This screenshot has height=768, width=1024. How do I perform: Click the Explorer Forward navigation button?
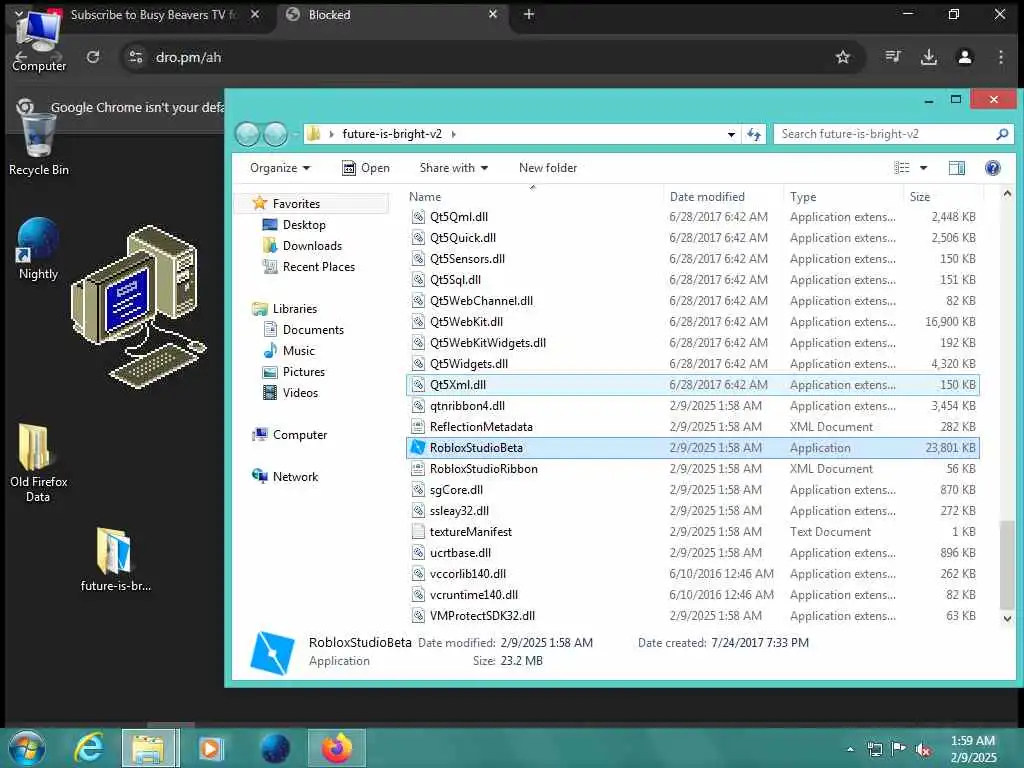click(275, 135)
